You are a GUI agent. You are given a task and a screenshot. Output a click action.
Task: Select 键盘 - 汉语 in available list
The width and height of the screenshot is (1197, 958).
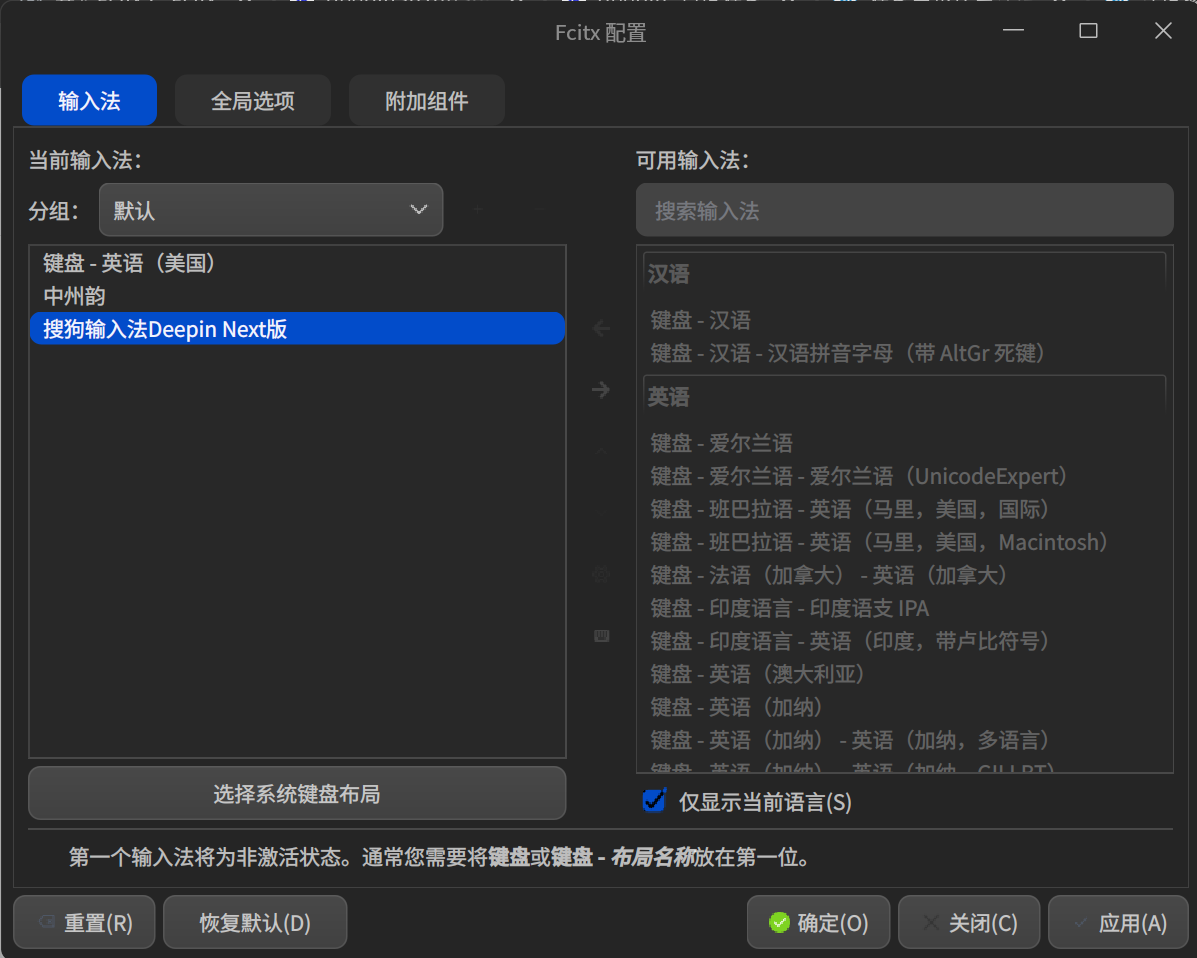tap(905, 320)
